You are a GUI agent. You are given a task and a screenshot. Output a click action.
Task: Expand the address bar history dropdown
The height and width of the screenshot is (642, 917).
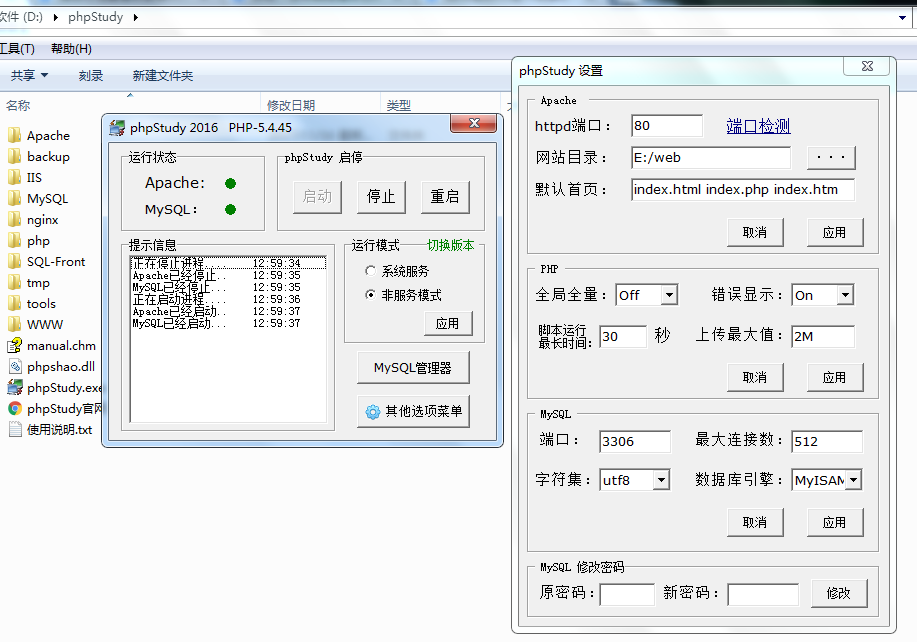click(902, 18)
